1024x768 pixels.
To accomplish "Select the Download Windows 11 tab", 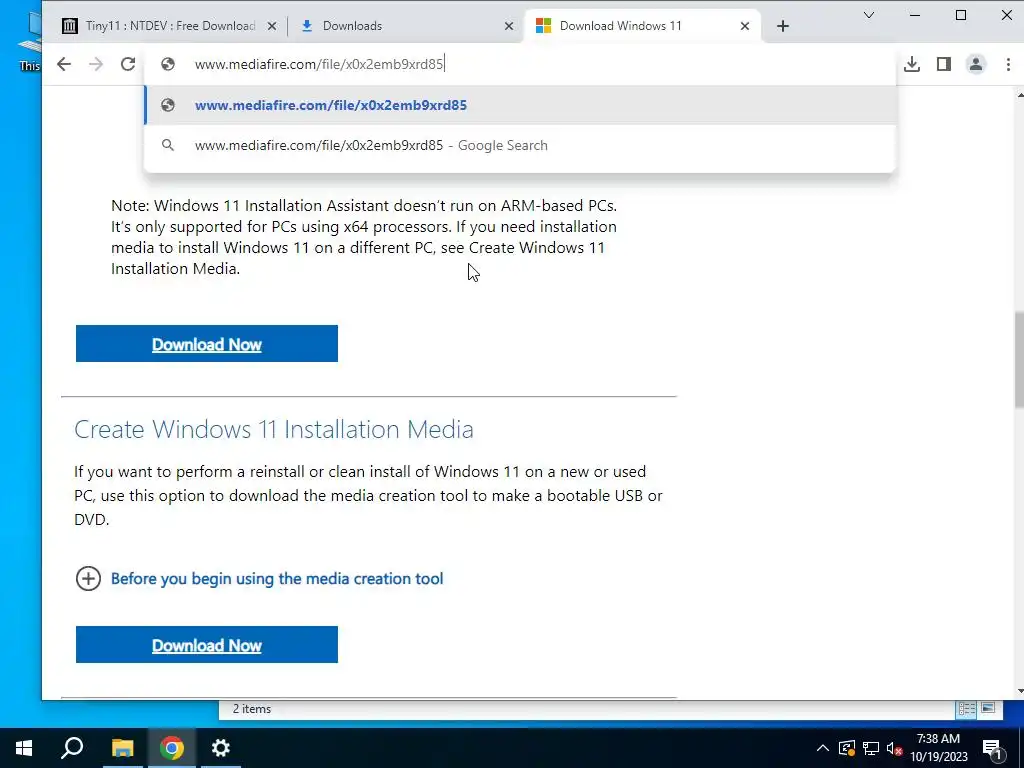I will click(x=642, y=26).
